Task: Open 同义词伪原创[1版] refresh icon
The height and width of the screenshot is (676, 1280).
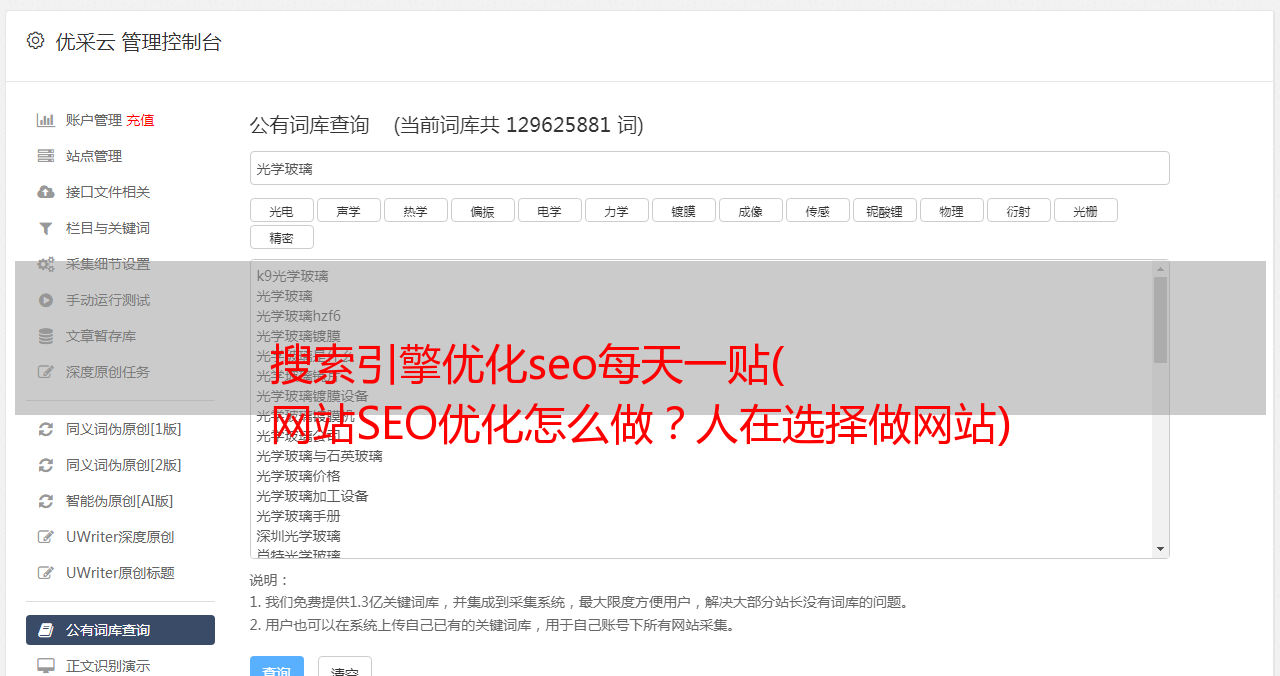Action: 45,429
